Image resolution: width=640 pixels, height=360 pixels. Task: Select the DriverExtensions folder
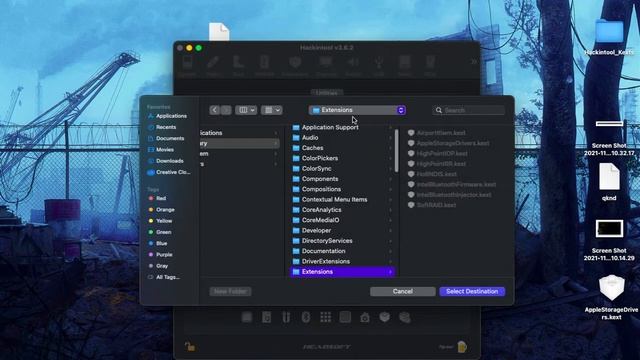342,261
